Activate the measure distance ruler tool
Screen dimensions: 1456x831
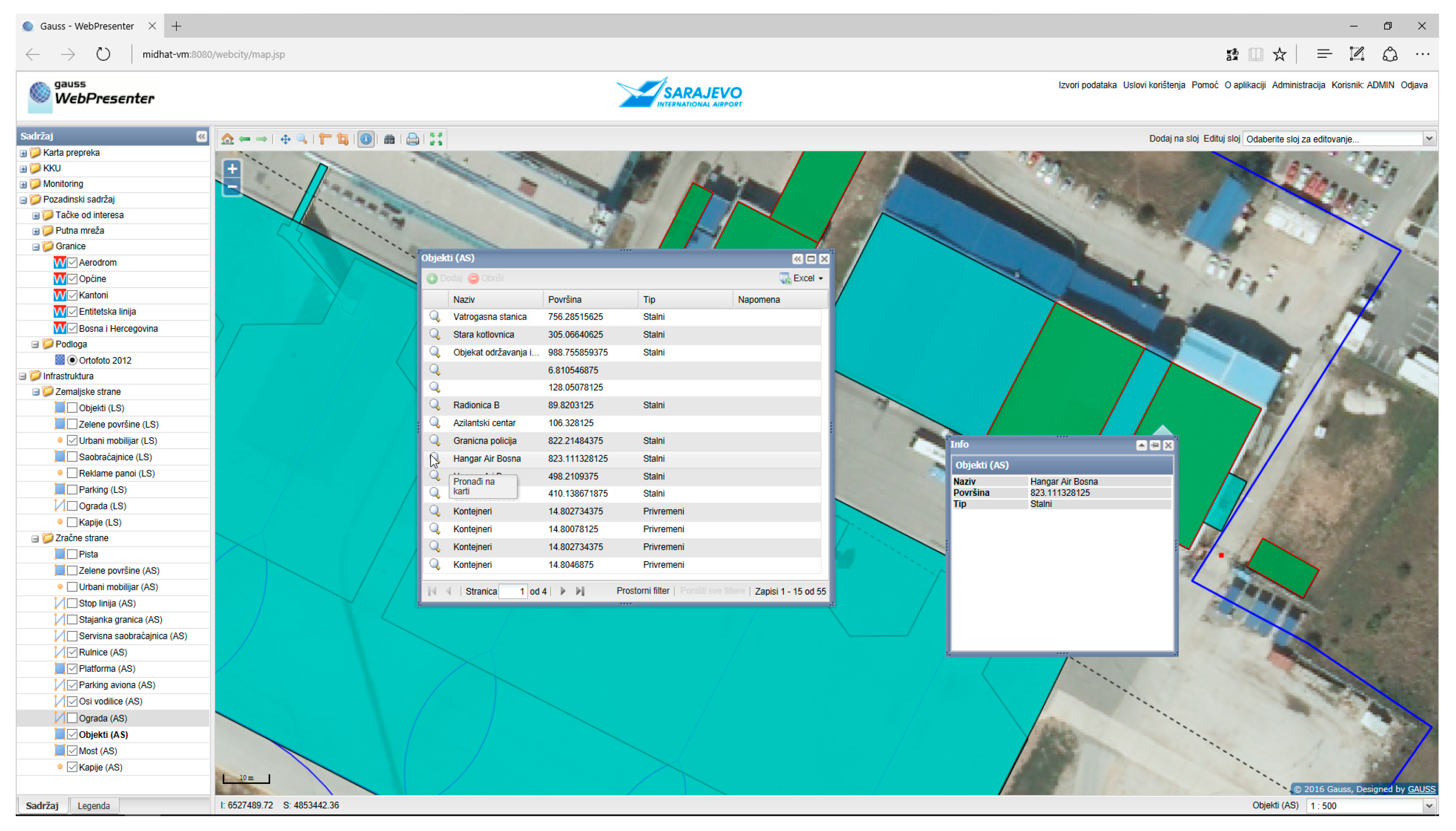325,139
